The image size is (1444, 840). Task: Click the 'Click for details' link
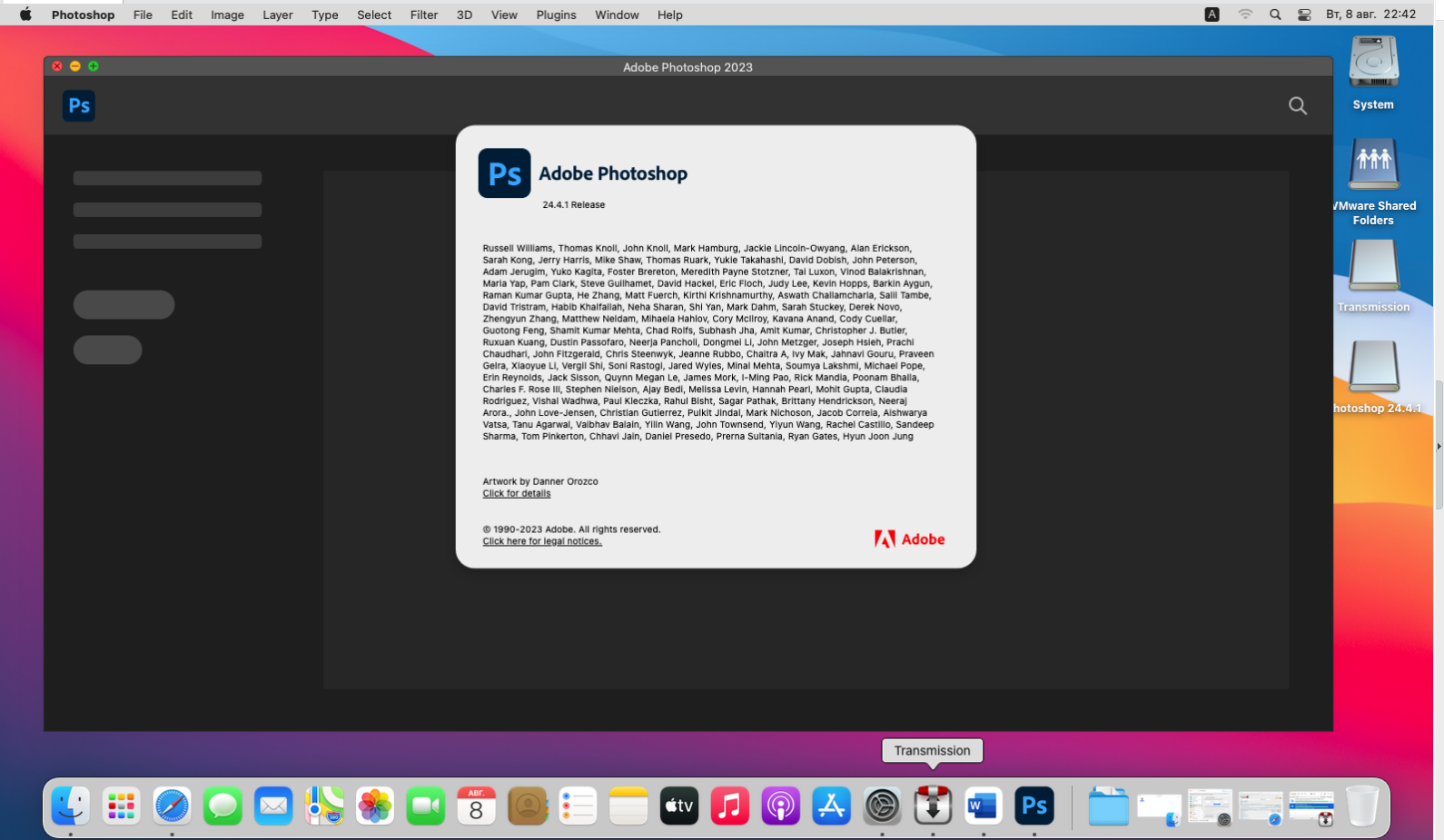point(516,493)
